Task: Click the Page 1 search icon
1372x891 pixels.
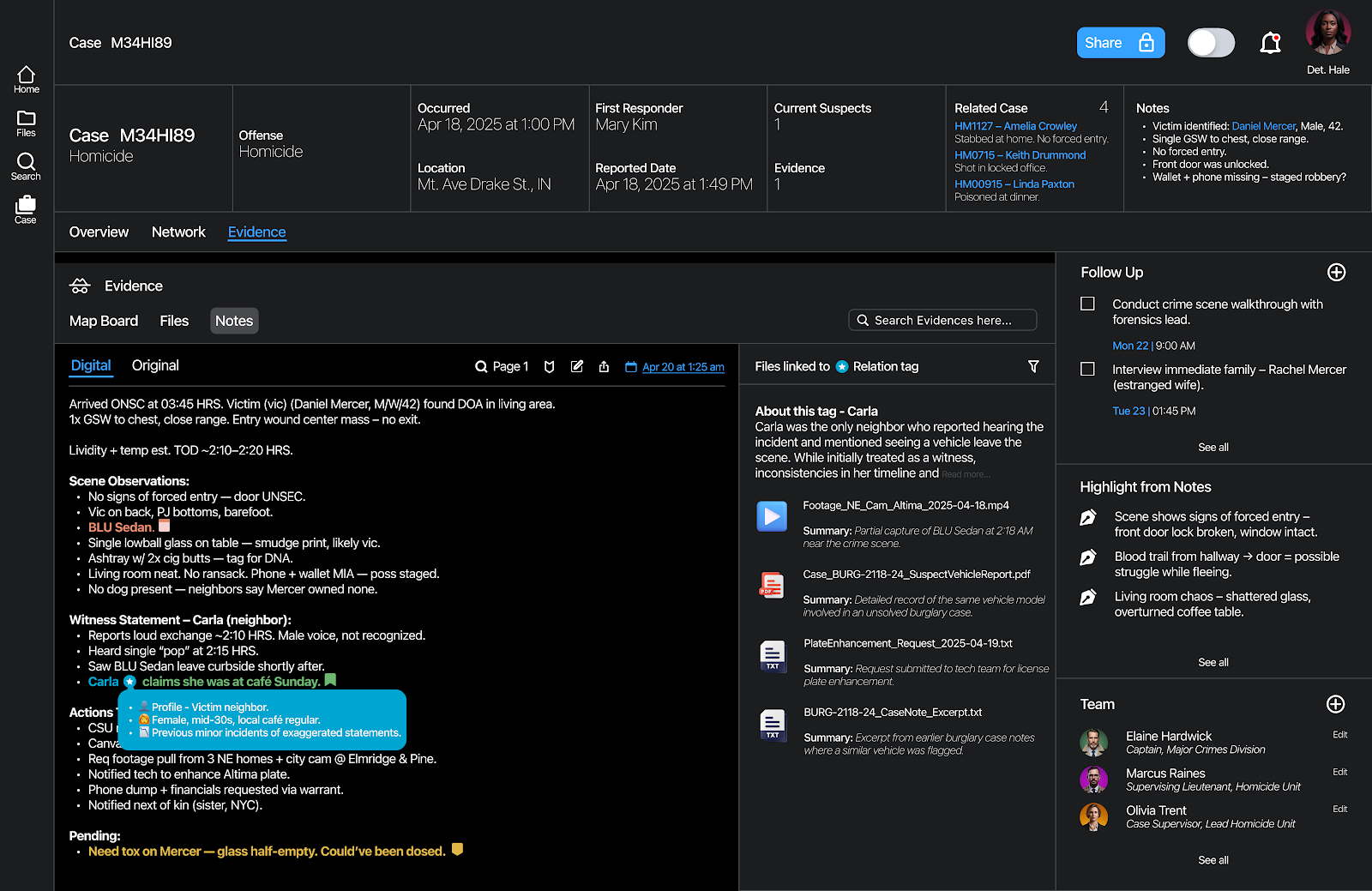Action: [481, 367]
